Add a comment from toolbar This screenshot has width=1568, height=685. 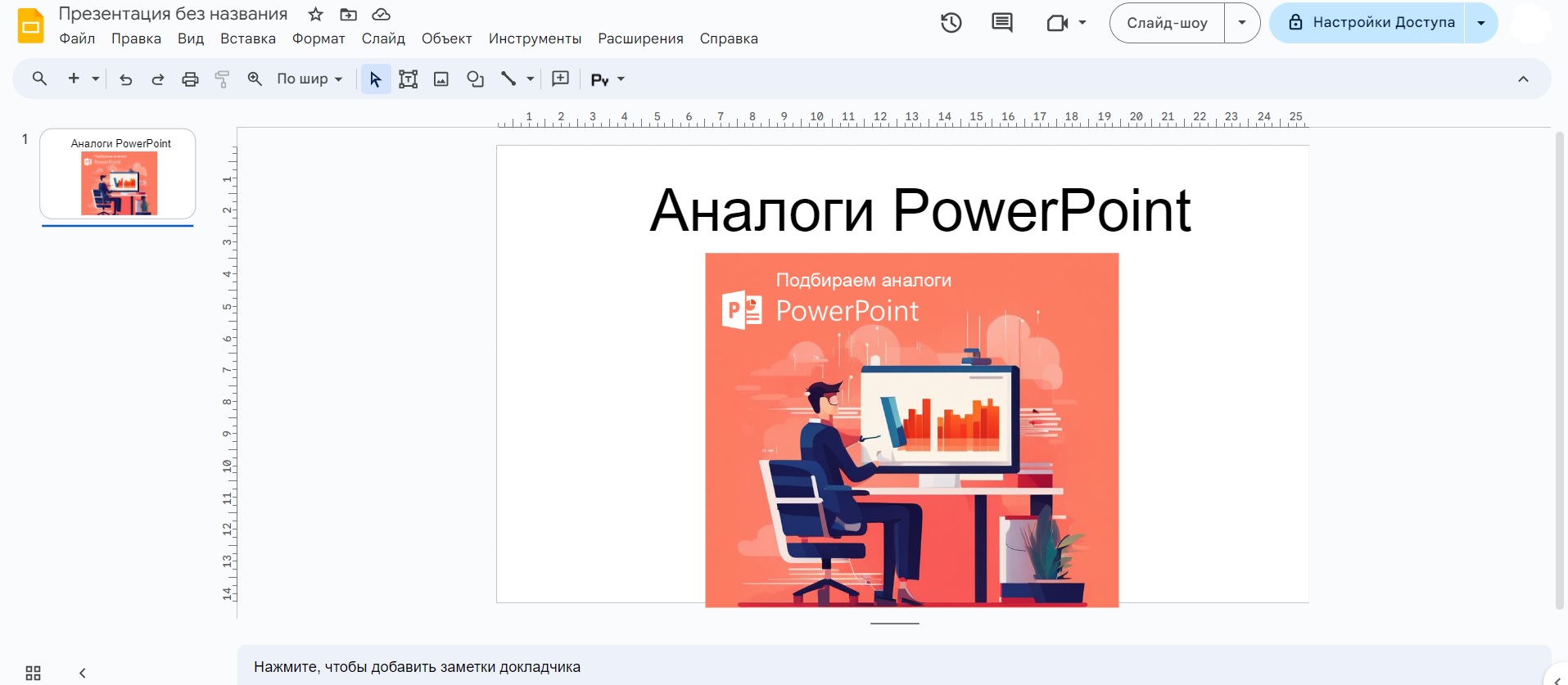(x=561, y=79)
